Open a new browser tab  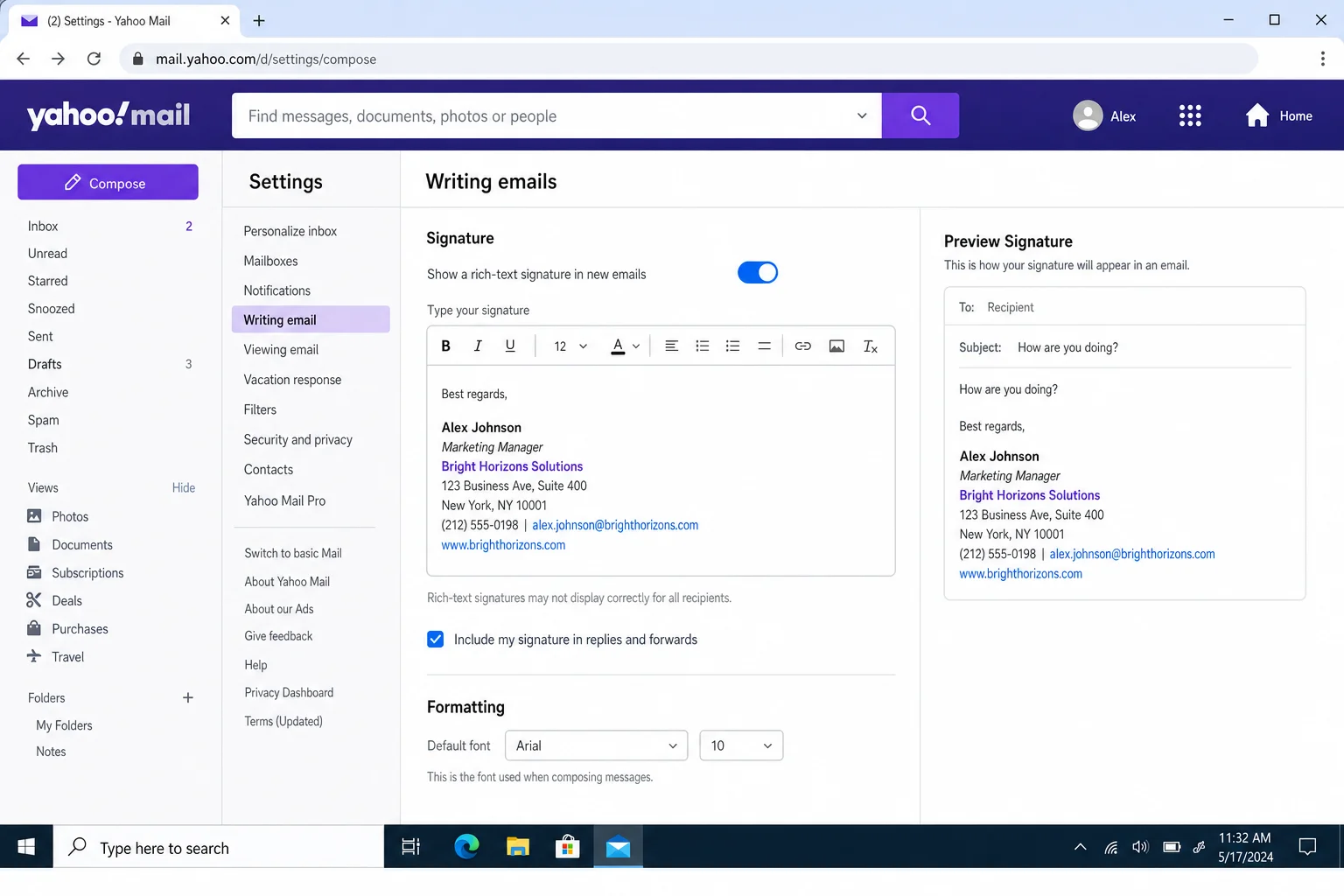259,20
